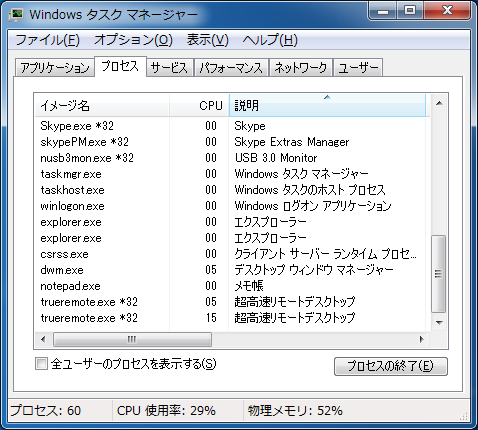This screenshot has height=430, width=478.
Task: Sort by the CPU column header
Action: point(199,105)
